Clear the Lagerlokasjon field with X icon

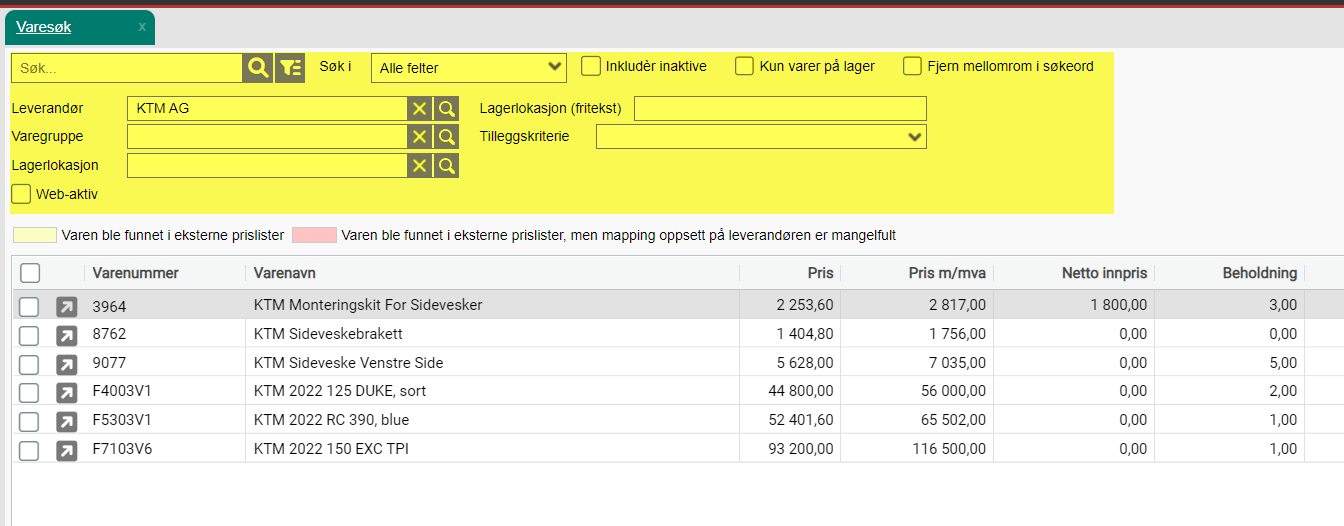pyautogui.click(x=420, y=165)
